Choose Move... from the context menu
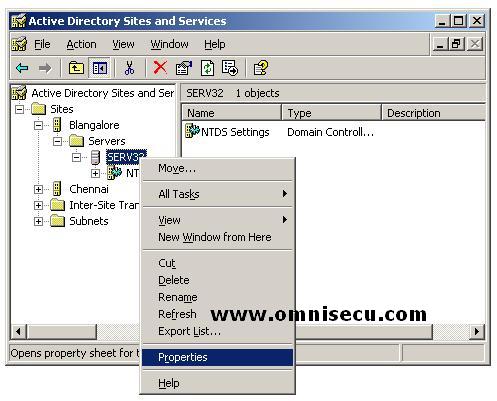497x401 pixels. pos(217,168)
